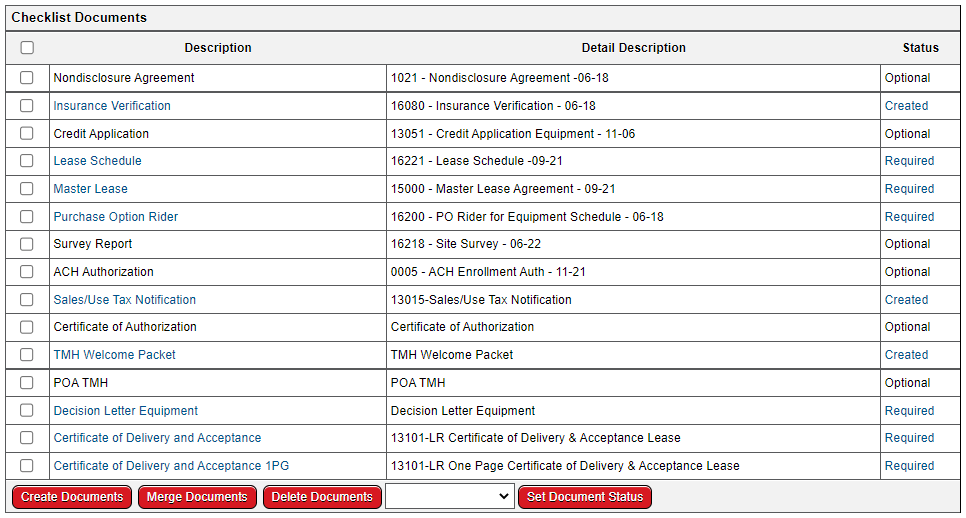
Task: Click Created status for Insurance Verification
Action: (906, 106)
